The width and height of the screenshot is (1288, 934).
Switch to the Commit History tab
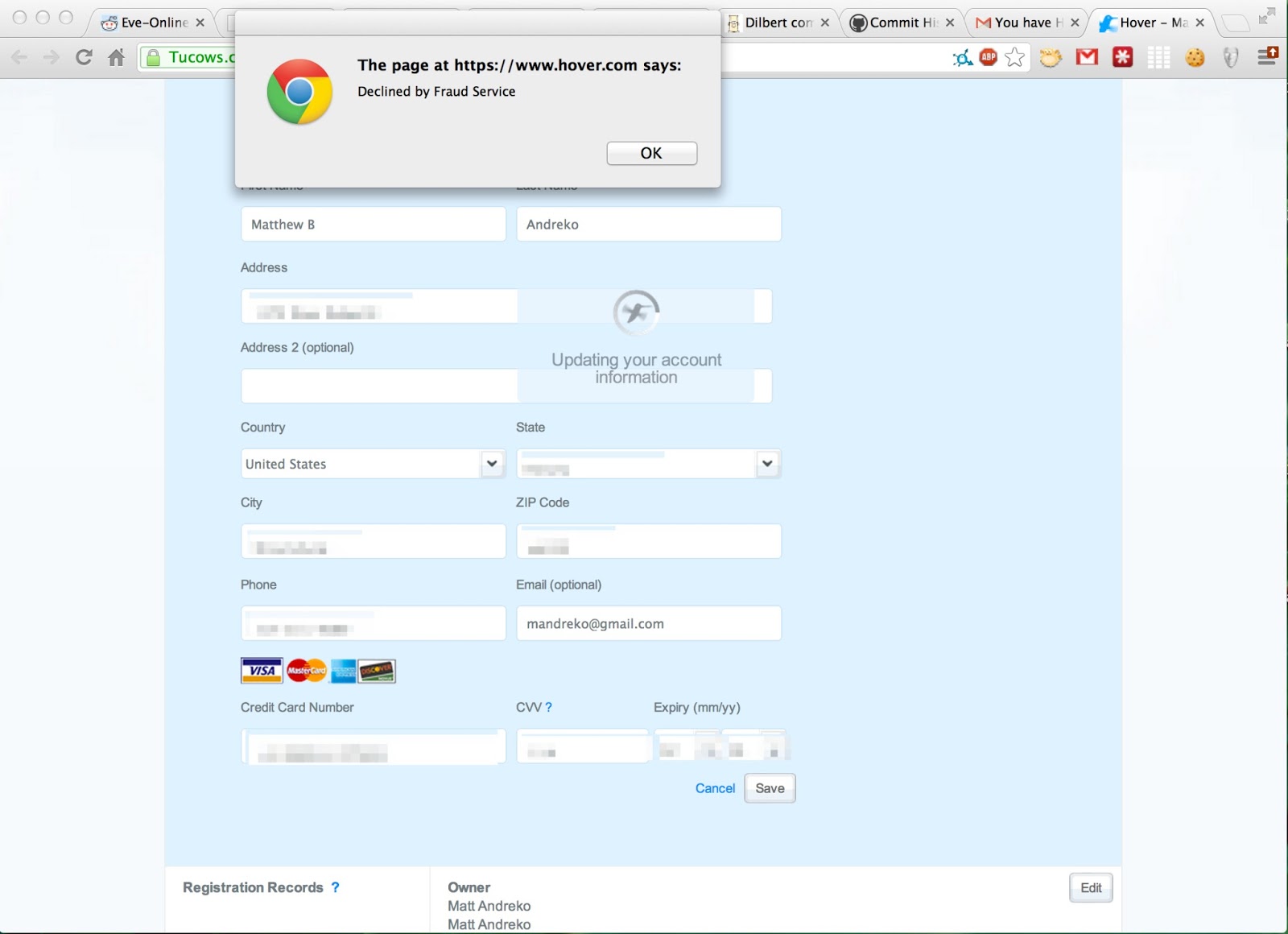coord(902,23)
